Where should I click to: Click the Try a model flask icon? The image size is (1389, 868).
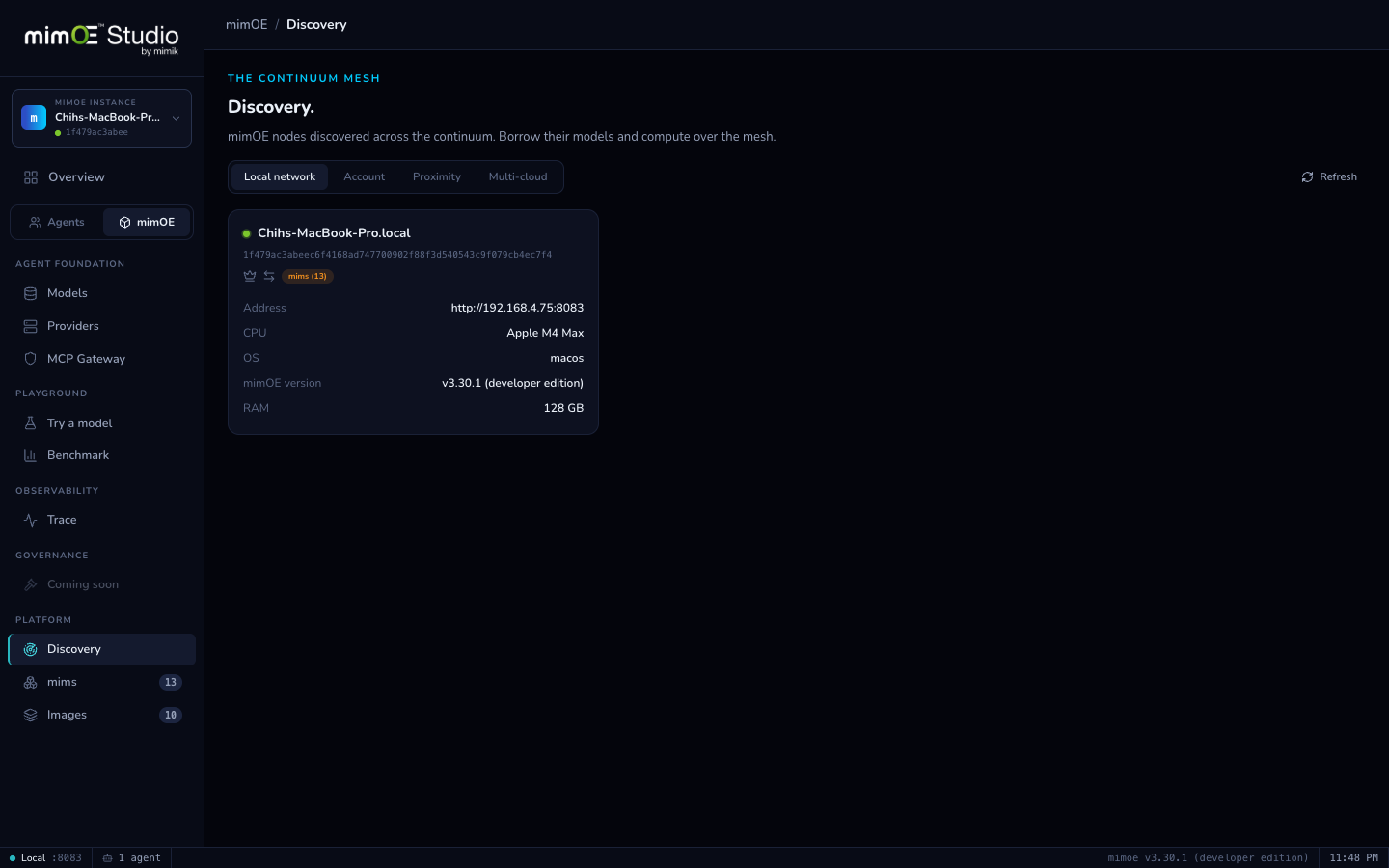click(x=30, y=423)
